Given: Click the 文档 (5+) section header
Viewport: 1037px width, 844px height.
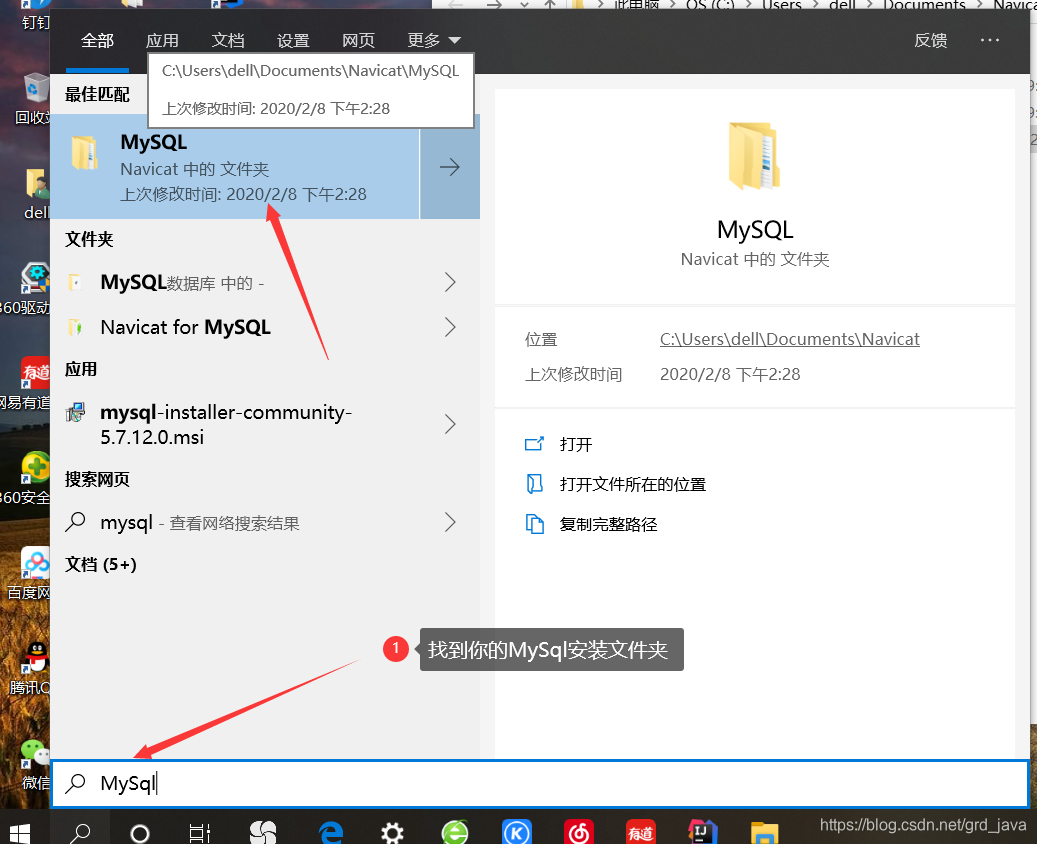Looking at the screenshot, I should click(101, 564).
